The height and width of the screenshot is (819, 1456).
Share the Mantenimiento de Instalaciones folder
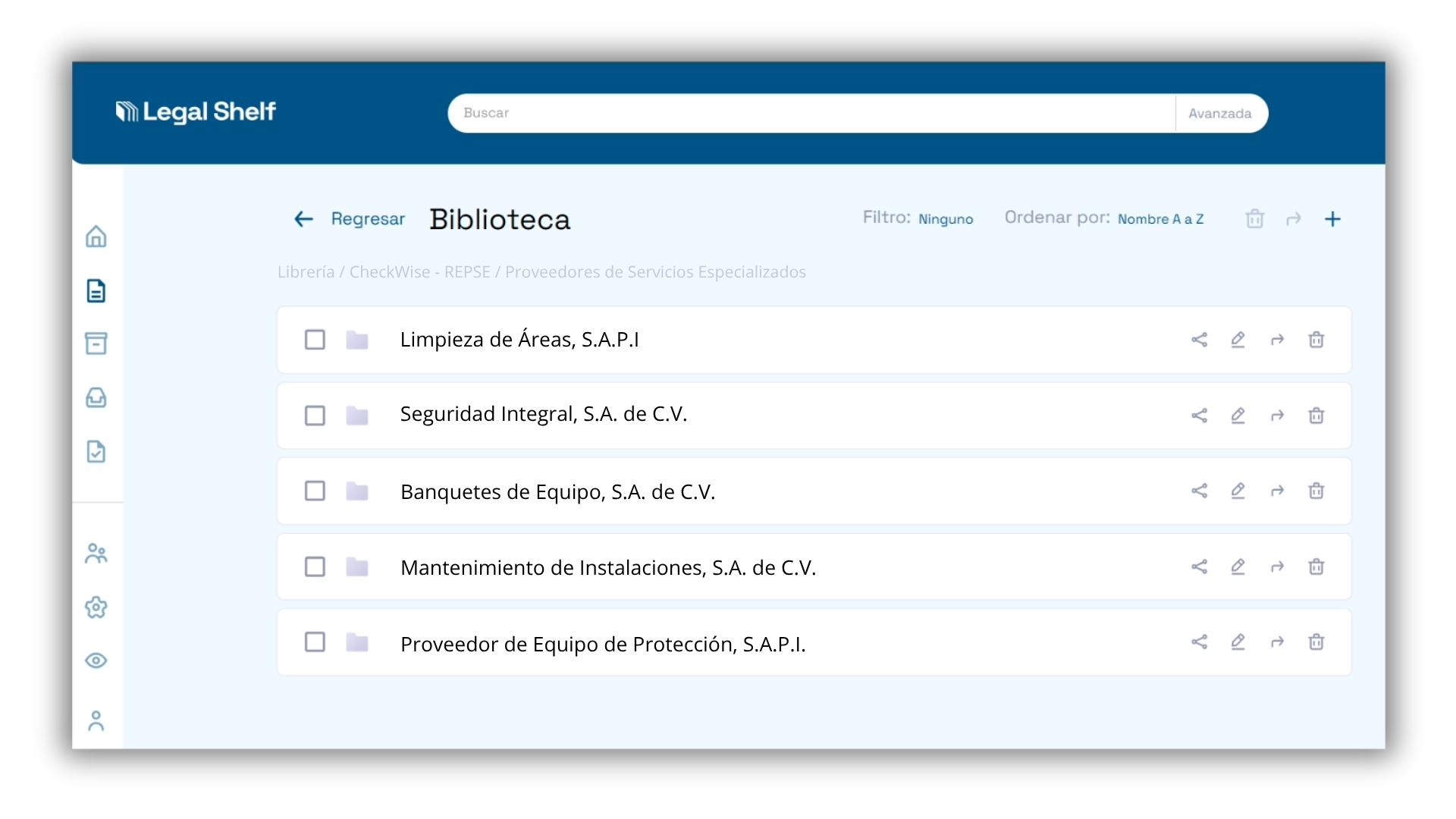(1199, 566)
